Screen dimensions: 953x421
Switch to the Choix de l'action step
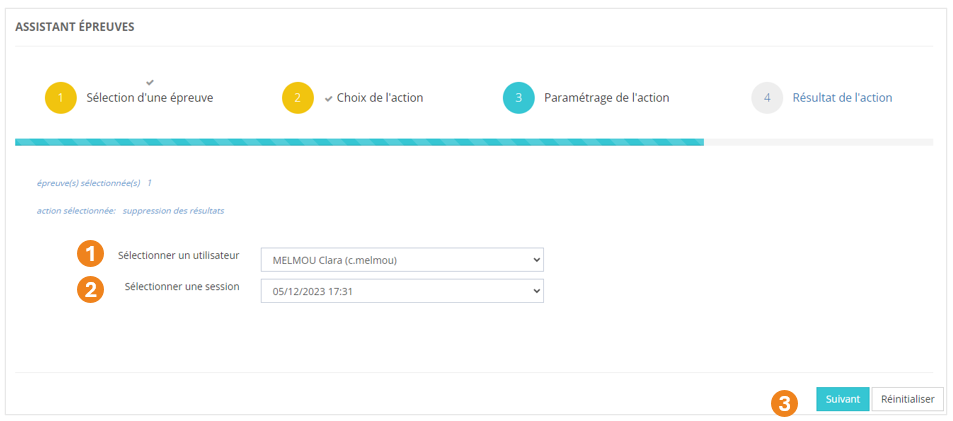tap(380, 98)
